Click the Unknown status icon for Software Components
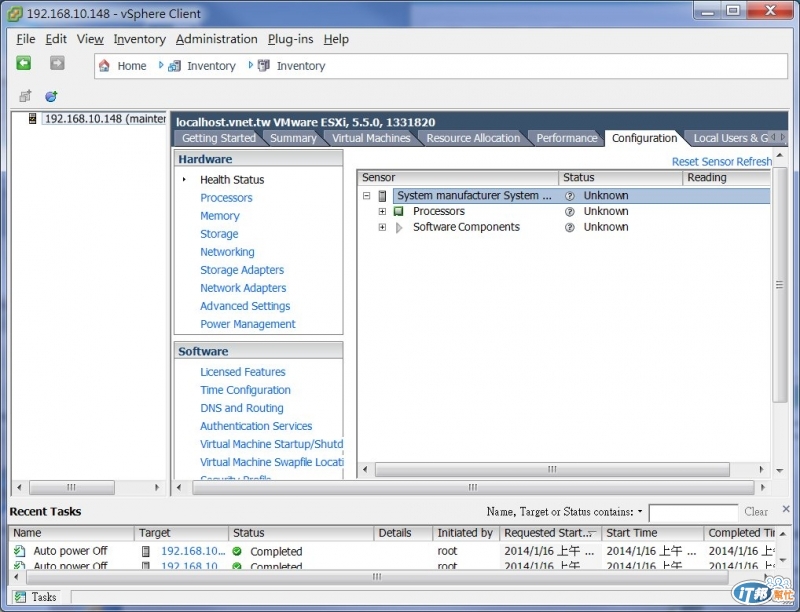Viewport: 800px width, 612px height. coord(570,227)
